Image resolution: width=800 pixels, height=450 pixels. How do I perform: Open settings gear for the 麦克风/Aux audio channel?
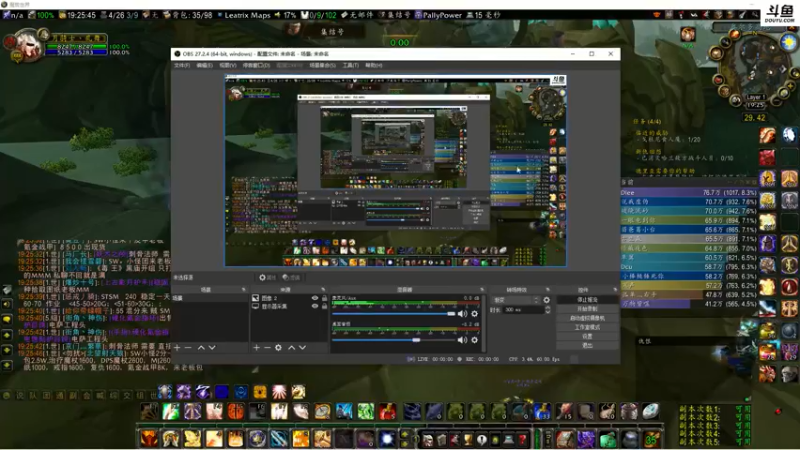[474, 314]
